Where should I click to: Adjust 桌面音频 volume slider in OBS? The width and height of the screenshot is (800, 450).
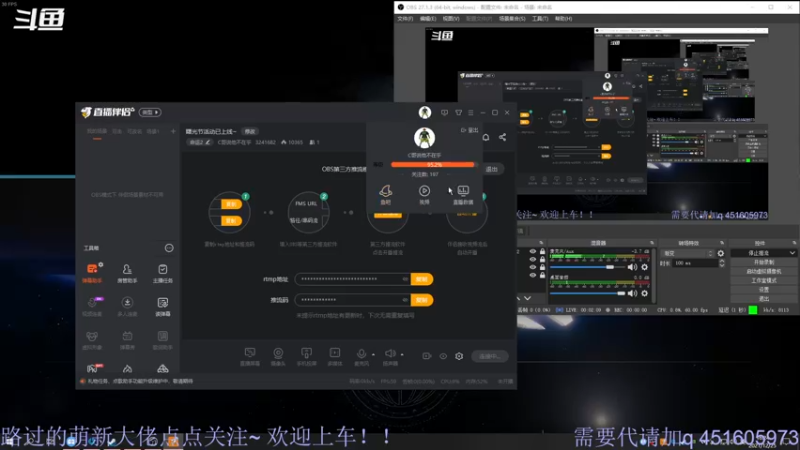point(587,293)
